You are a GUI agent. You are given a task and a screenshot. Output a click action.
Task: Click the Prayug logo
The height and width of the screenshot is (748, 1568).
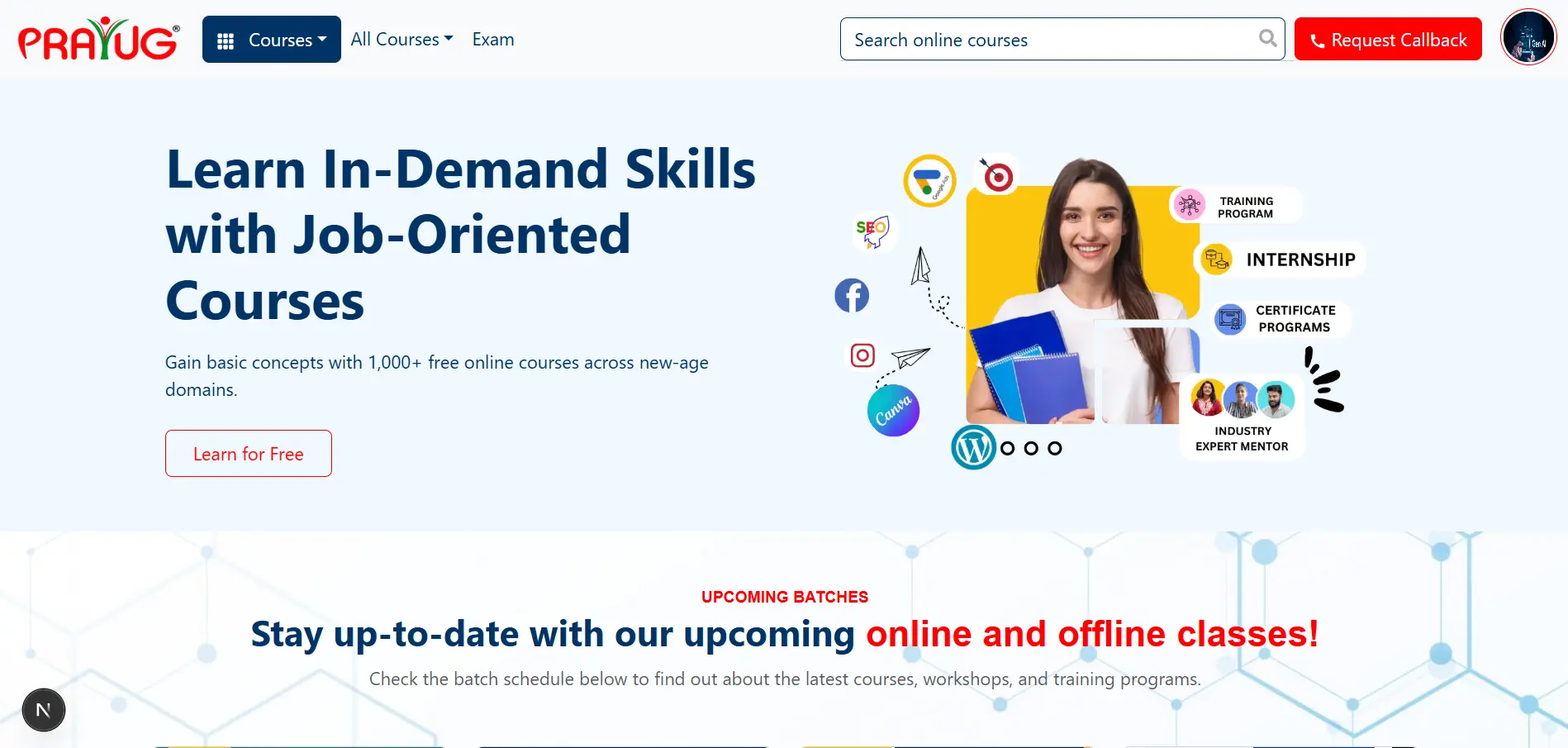point(96,39)
